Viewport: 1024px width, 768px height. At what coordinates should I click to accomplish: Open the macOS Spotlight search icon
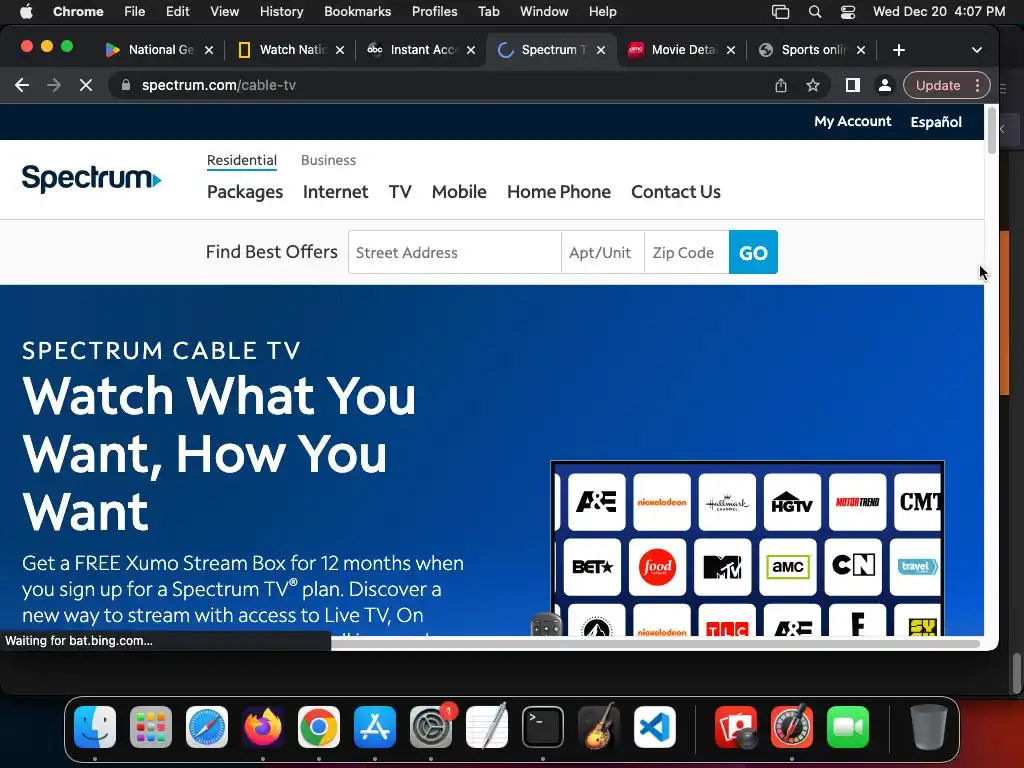(x=814, y=12)
